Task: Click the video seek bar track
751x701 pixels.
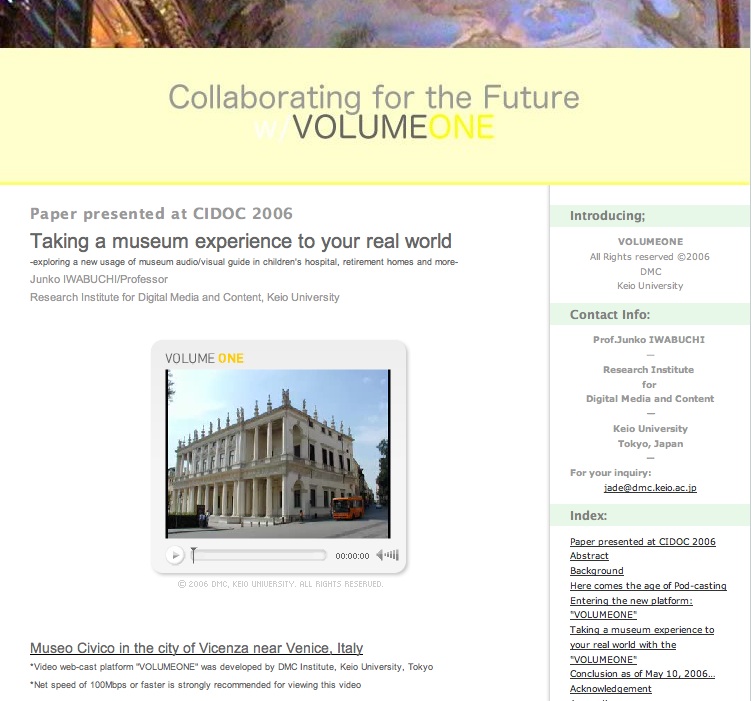Action: point(259,555)
